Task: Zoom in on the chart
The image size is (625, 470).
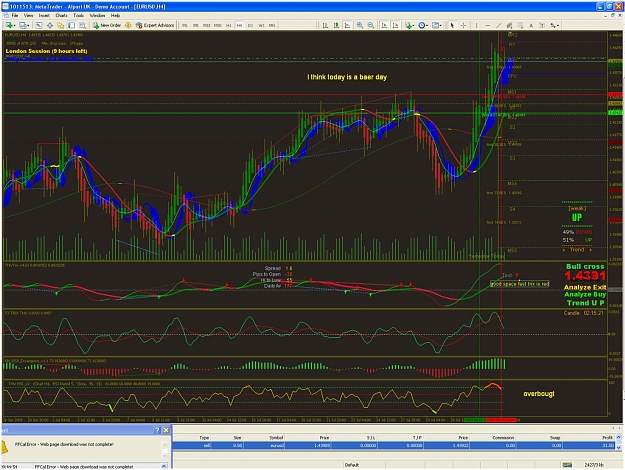Action: [x=360, y=25]
